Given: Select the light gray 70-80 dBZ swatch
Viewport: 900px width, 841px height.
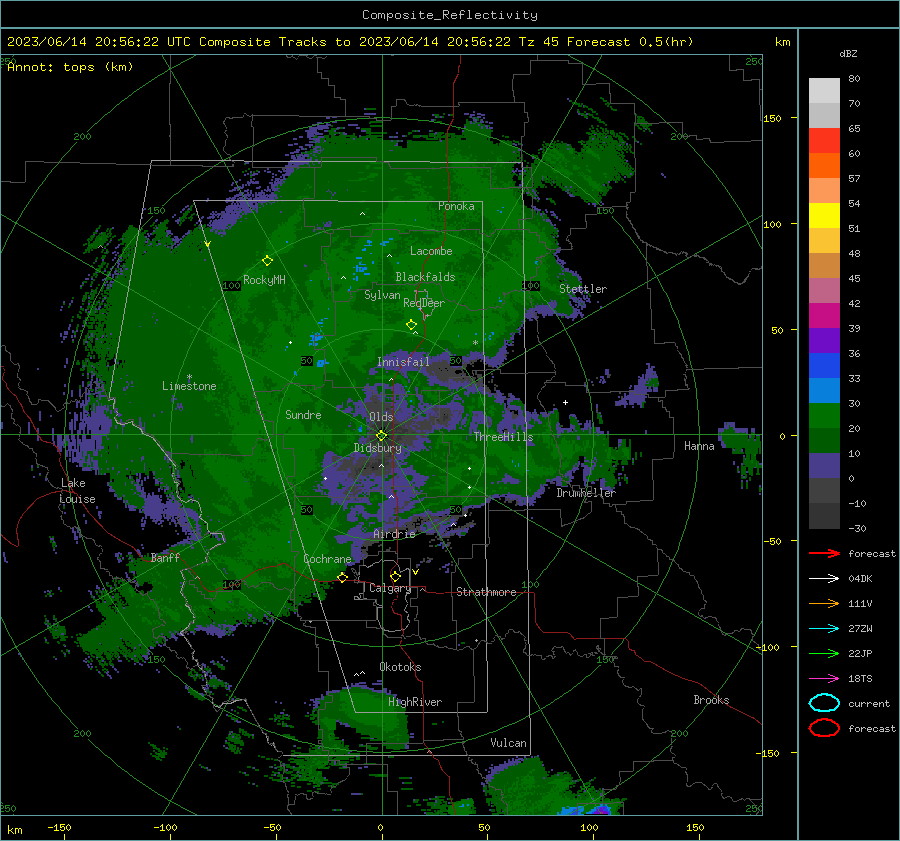Looking at the screenshot, I should [x=824, y=91].
